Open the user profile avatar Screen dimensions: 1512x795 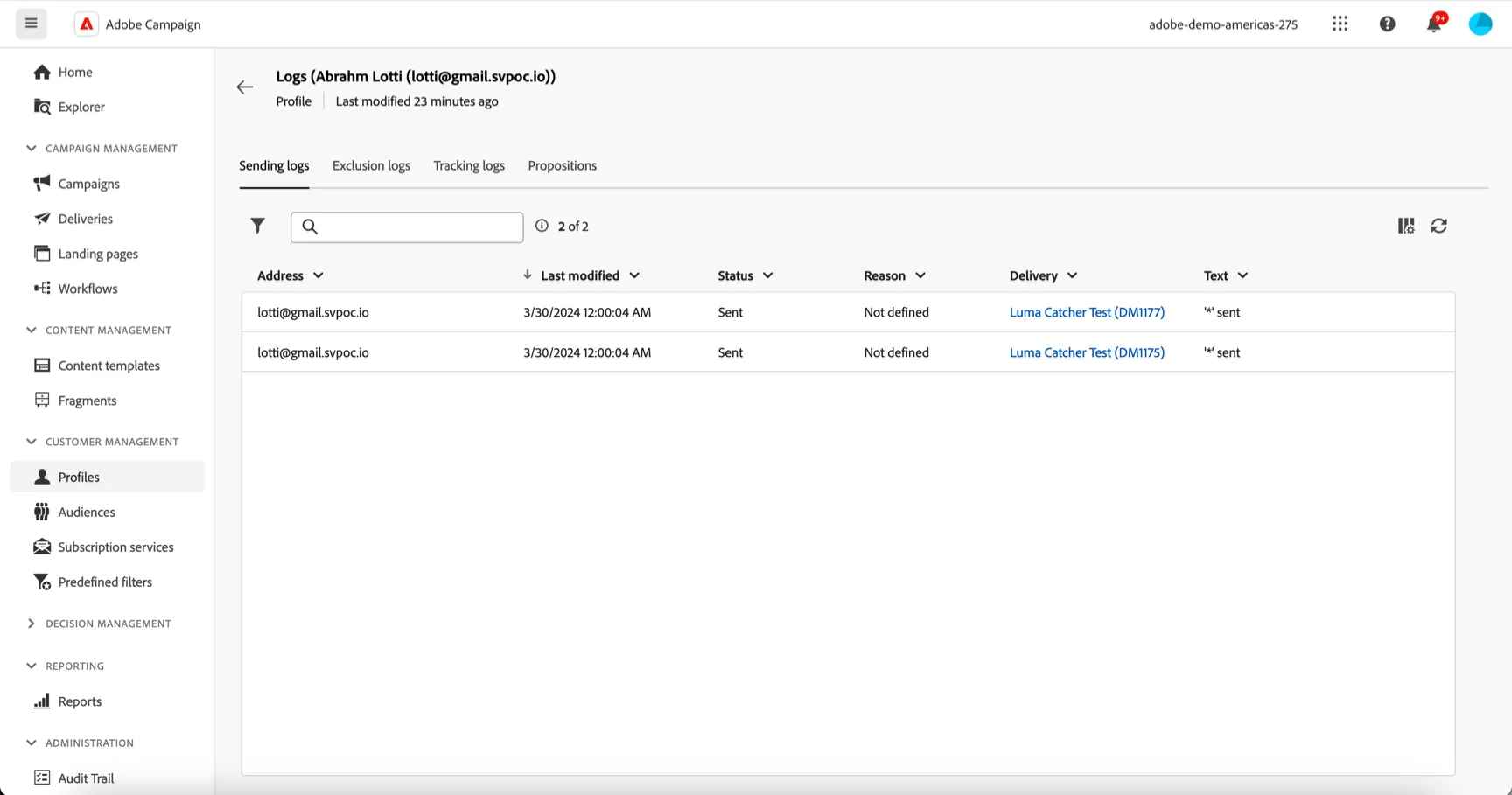click(1480, 24)
